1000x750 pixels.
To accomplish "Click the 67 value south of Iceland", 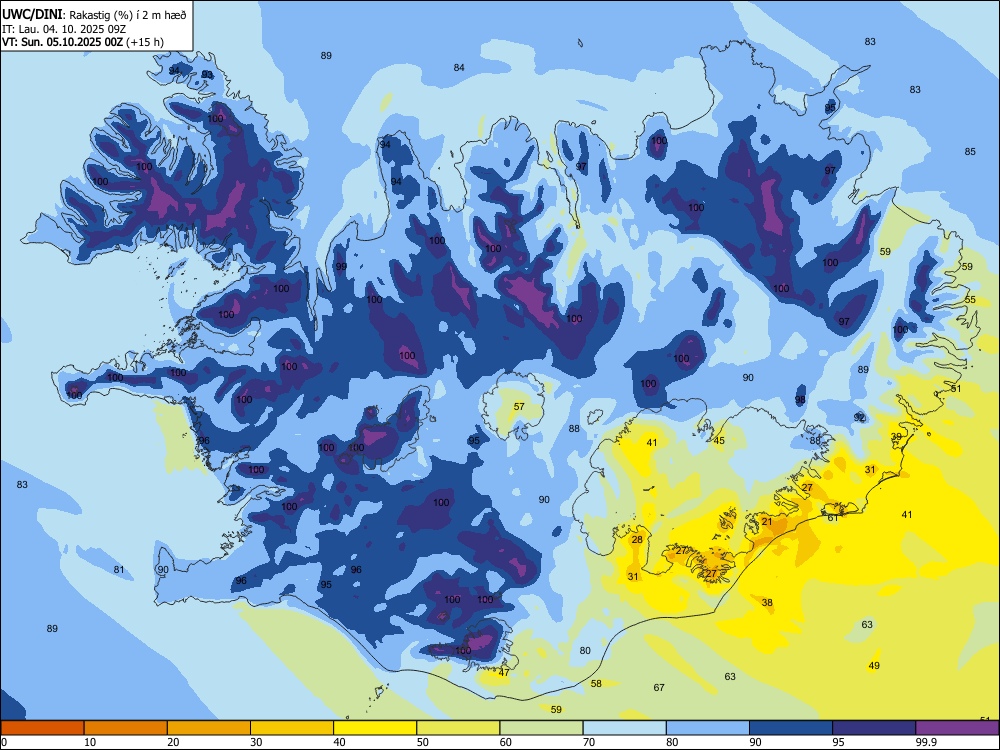I will [x=659, y=688].
